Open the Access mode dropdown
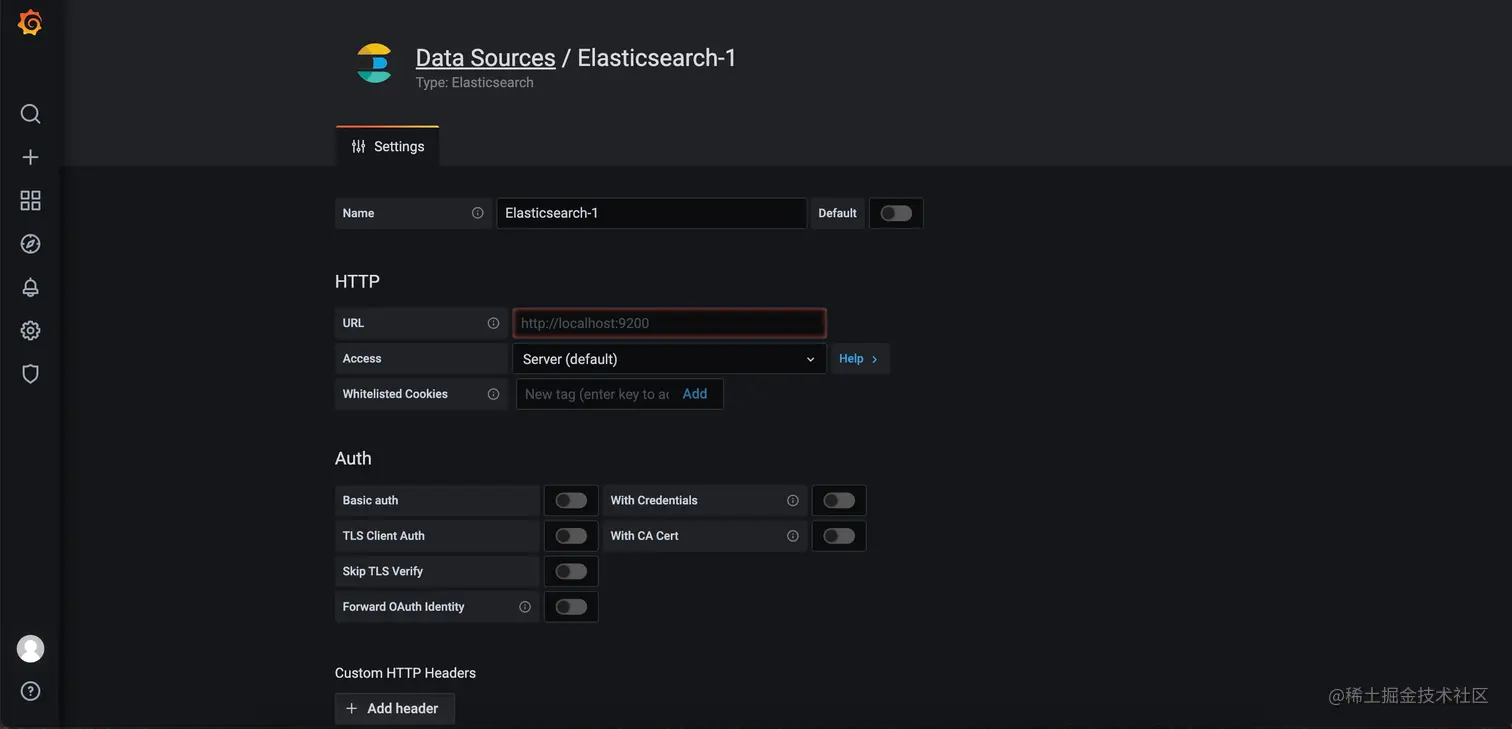 669,359
